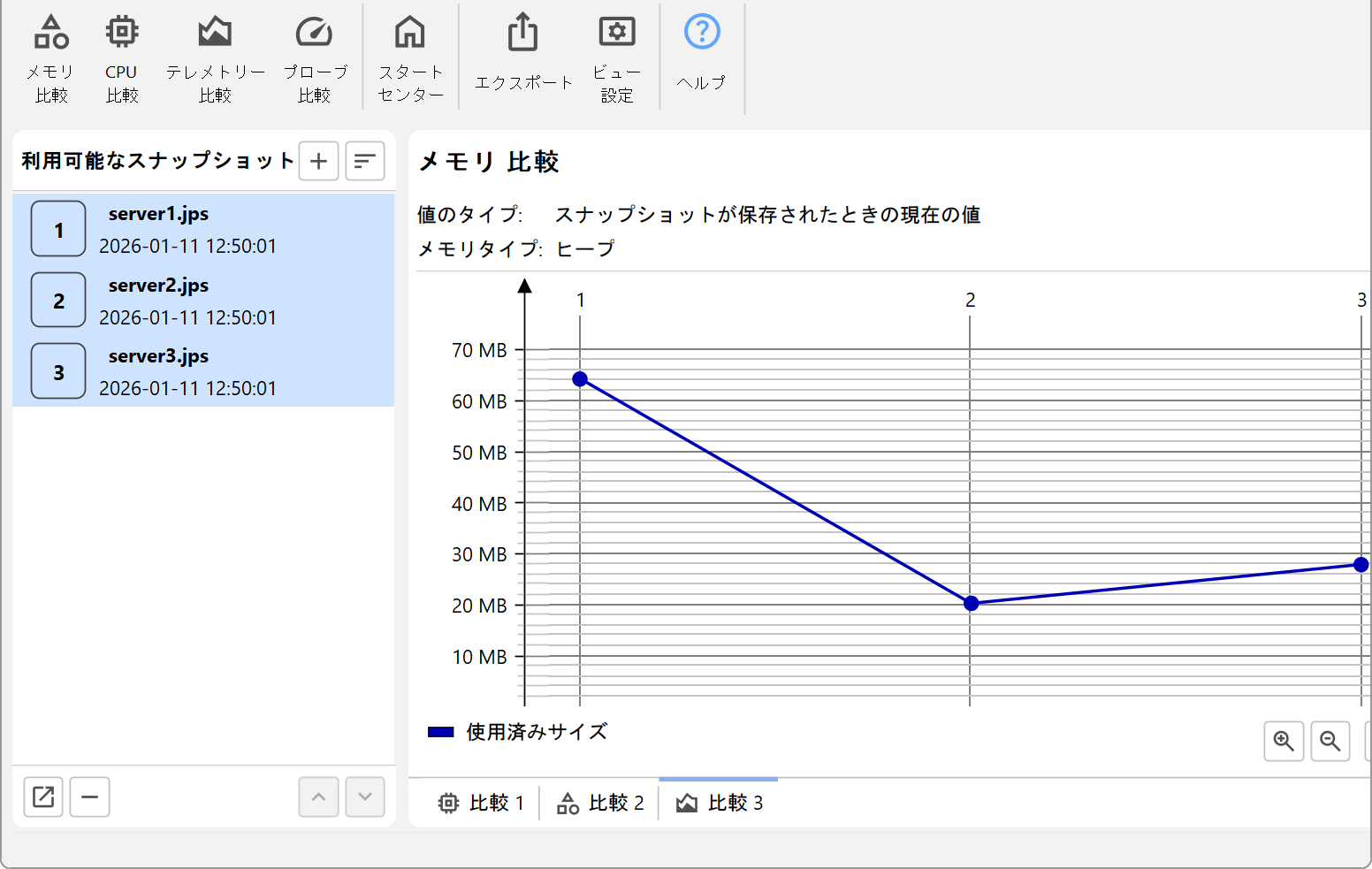Switch to the 比較 1 tab

coord(482,803)
